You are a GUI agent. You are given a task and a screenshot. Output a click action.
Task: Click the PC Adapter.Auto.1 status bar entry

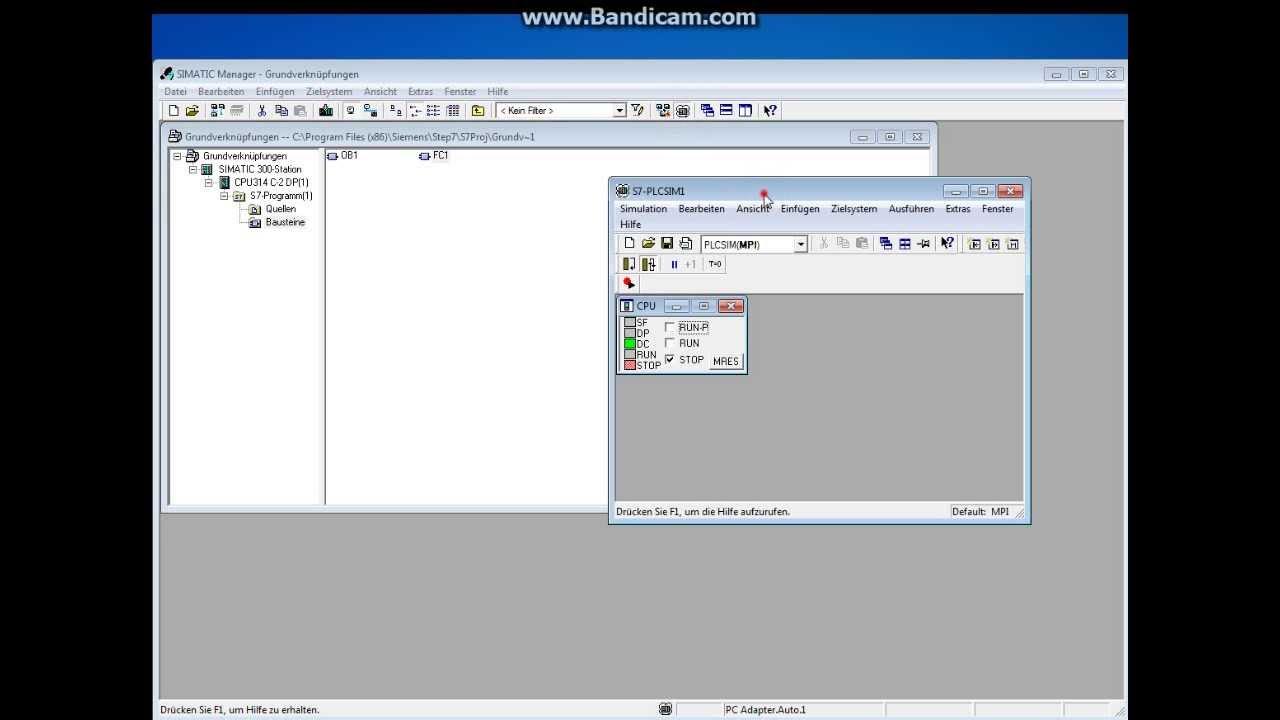[x=765, y=710]
